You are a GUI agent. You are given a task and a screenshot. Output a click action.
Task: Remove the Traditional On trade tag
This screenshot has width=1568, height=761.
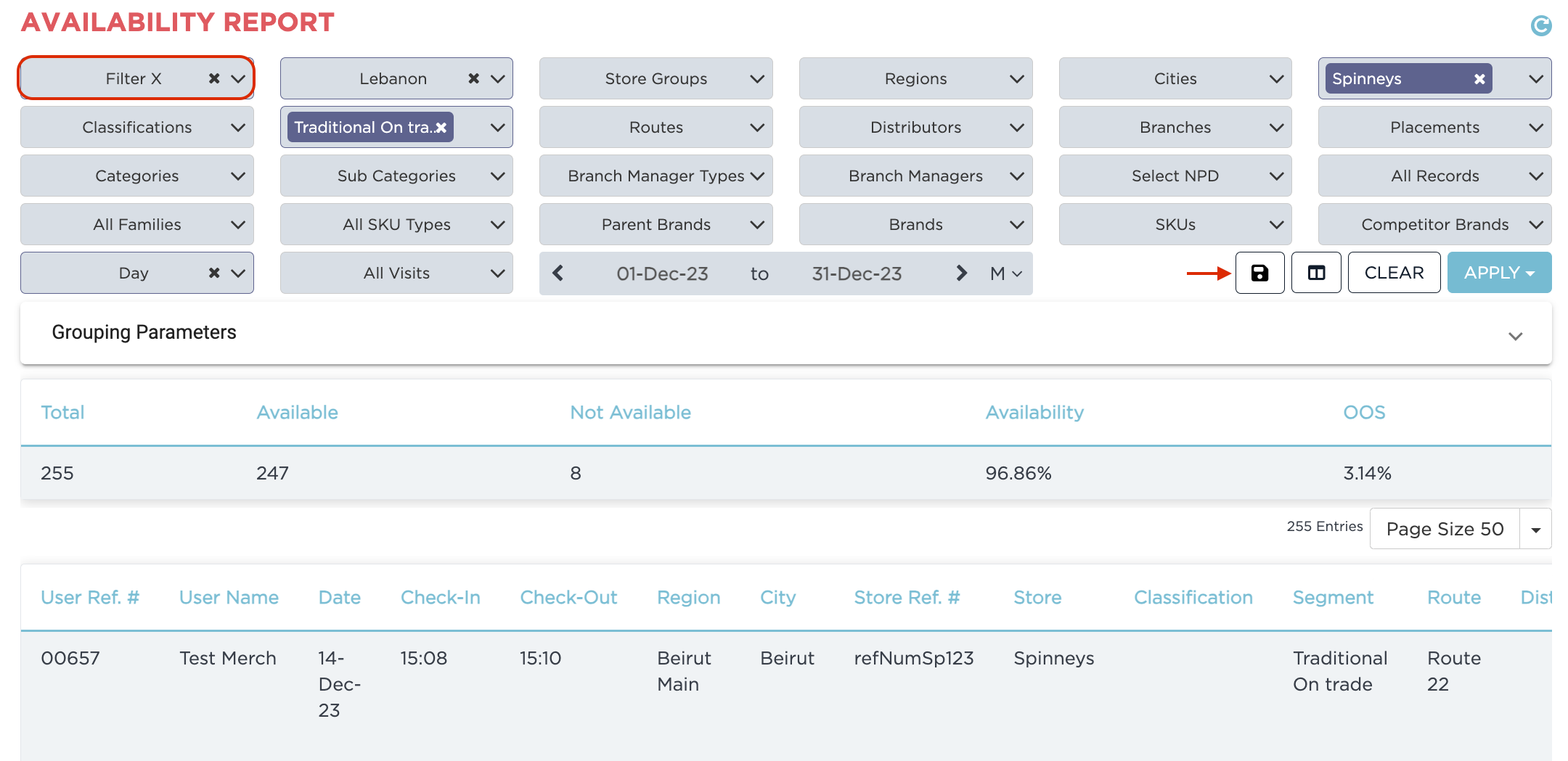tap(441, 128)
